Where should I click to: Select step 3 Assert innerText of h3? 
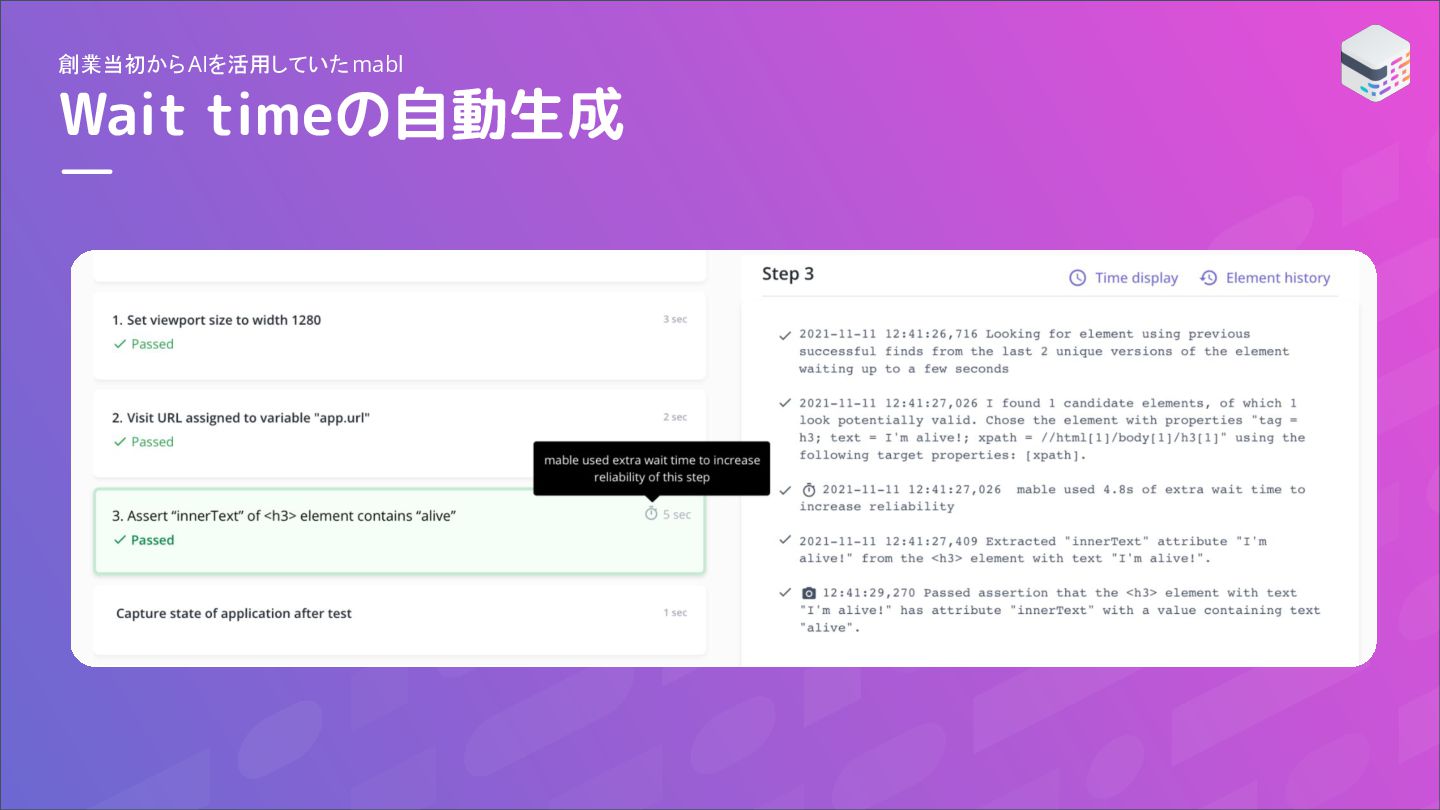tap(399, 531)
